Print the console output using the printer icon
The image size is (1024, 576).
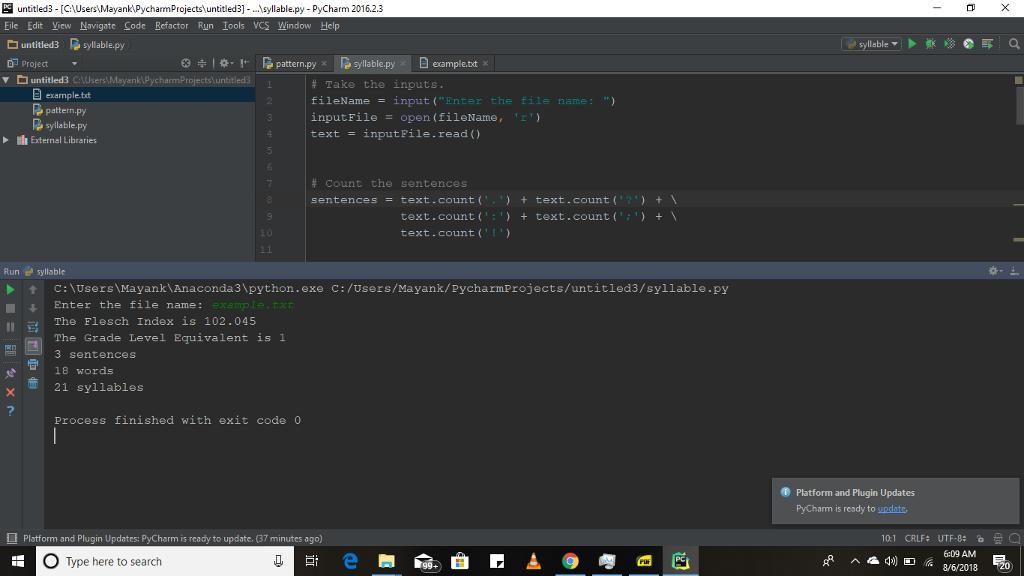coord(33,365)
